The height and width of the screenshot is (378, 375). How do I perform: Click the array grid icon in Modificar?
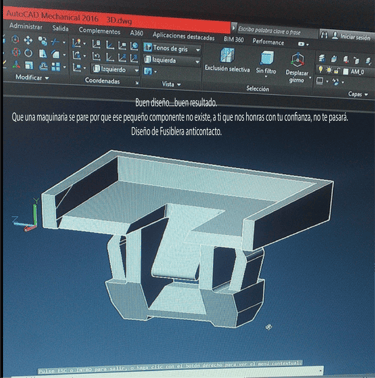56,67
